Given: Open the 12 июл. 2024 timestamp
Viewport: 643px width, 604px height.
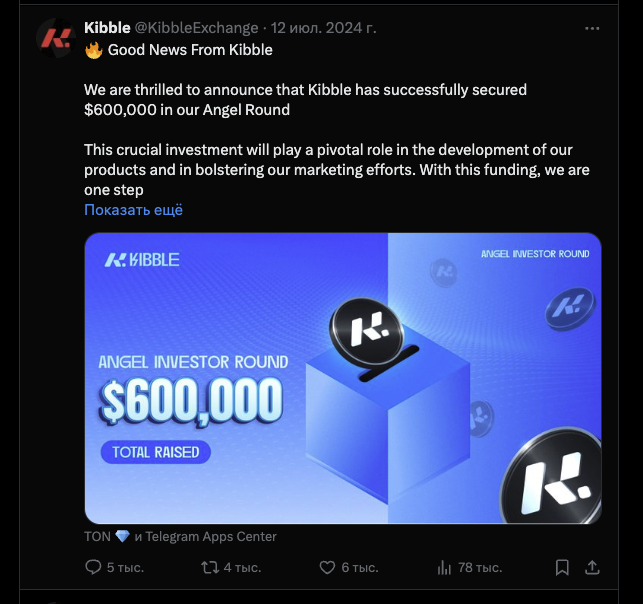Looking at the screenshot, I should (323, 28).
